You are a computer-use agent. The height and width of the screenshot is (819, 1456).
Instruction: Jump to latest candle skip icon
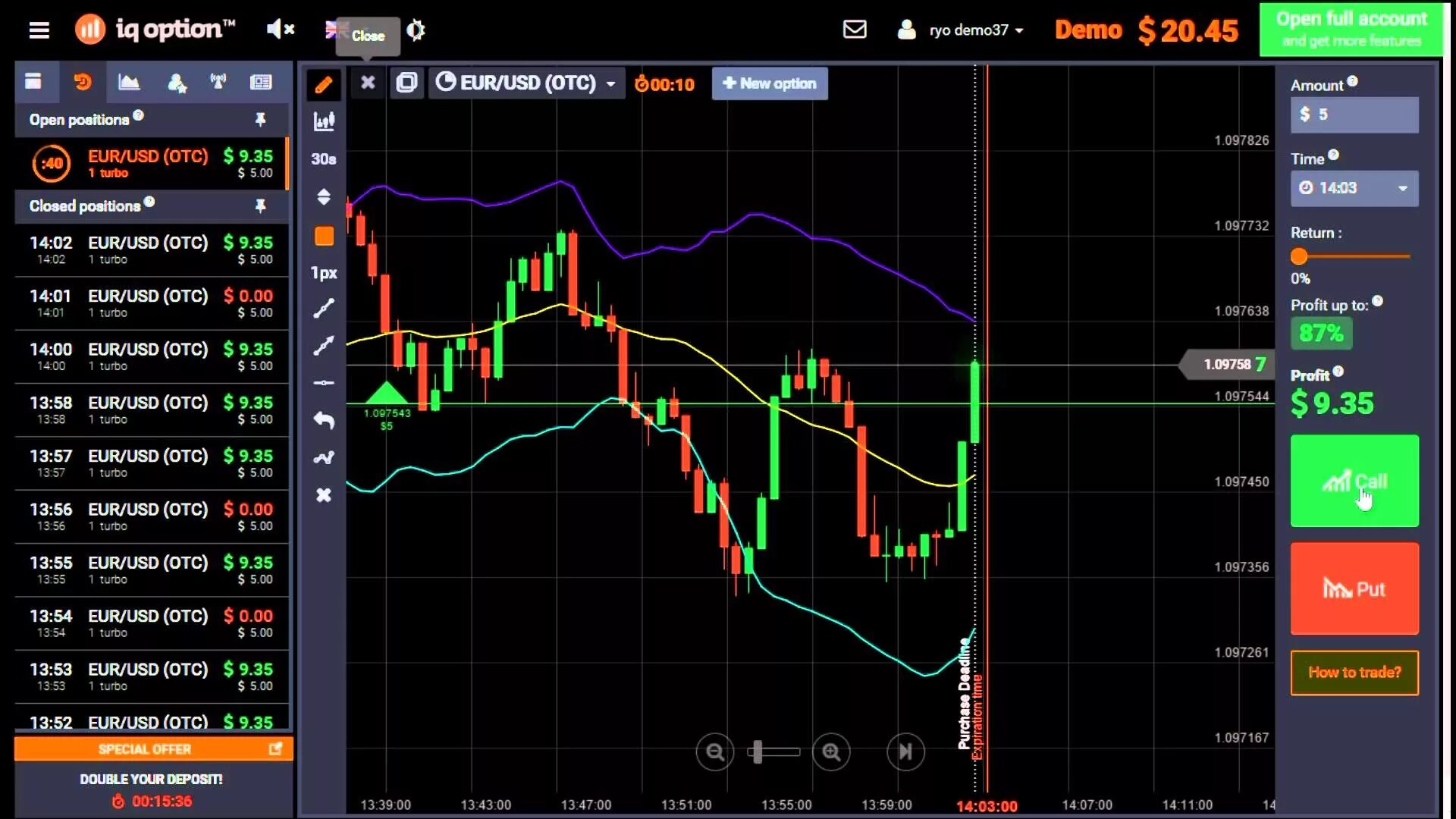905,752
